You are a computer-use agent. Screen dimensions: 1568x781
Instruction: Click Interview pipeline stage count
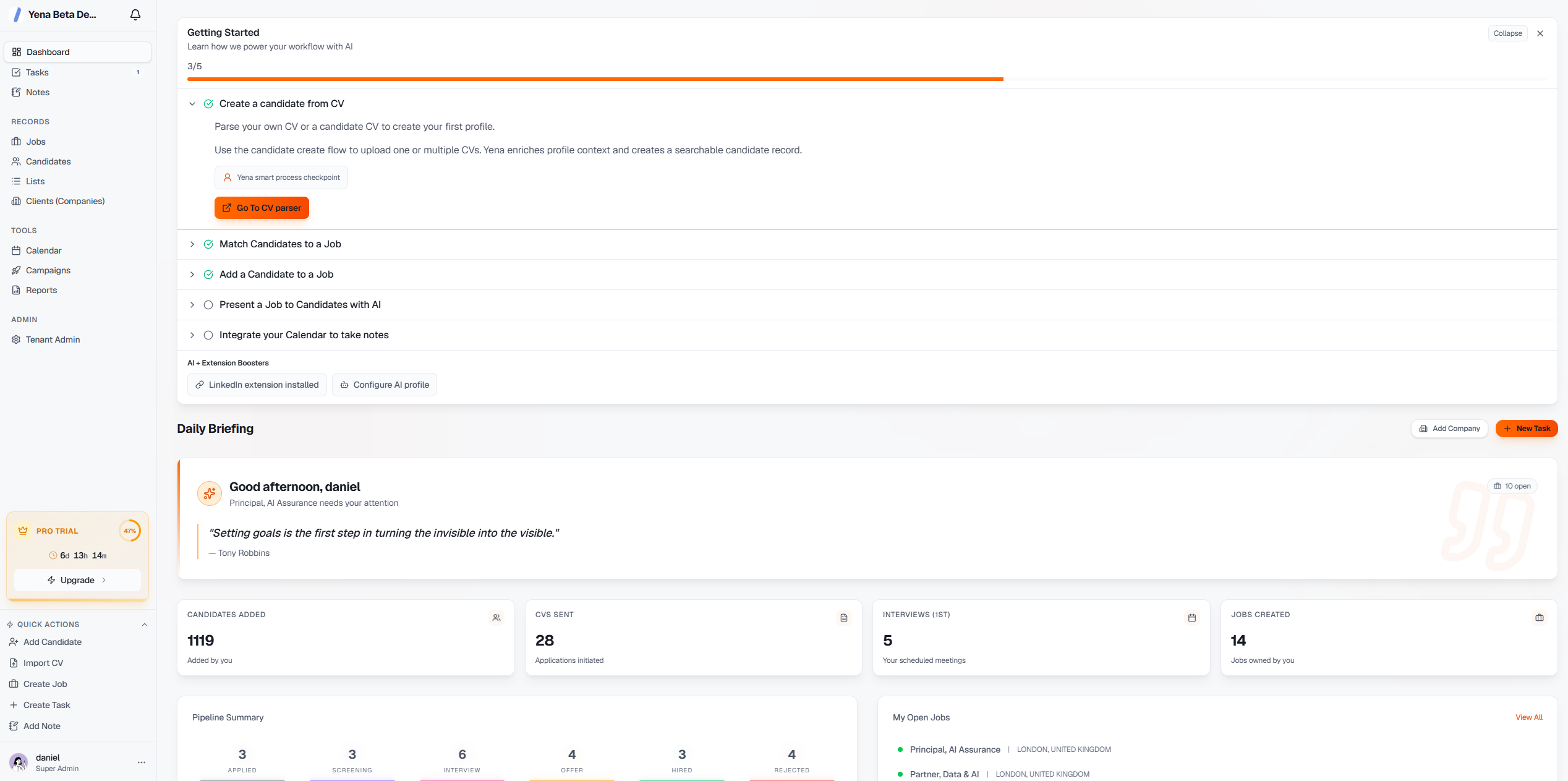coord(462,754)
